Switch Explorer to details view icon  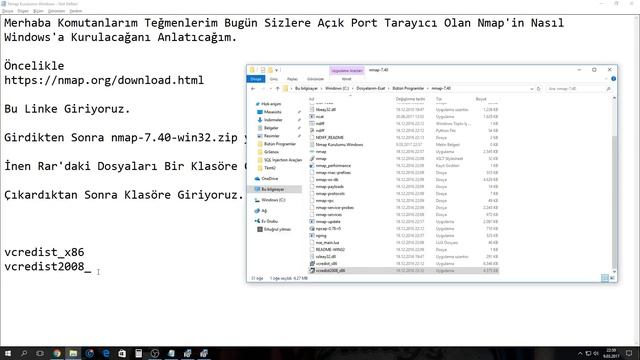point(604,278)
